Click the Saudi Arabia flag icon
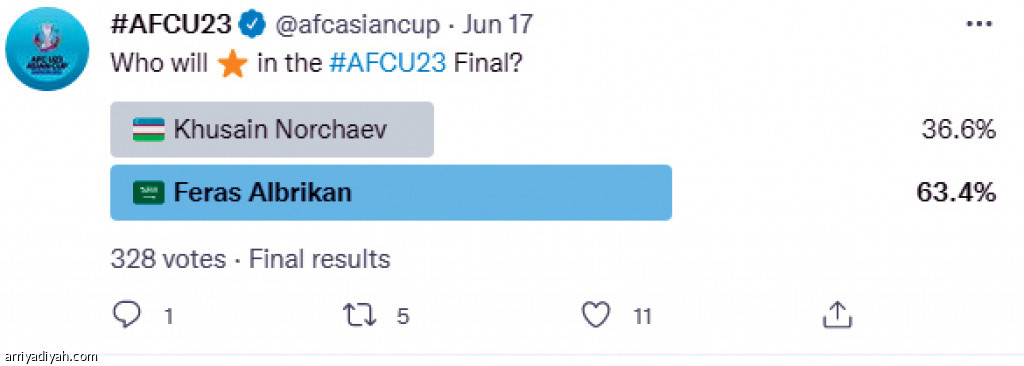1024x366 pixels. tap(149, 193)
